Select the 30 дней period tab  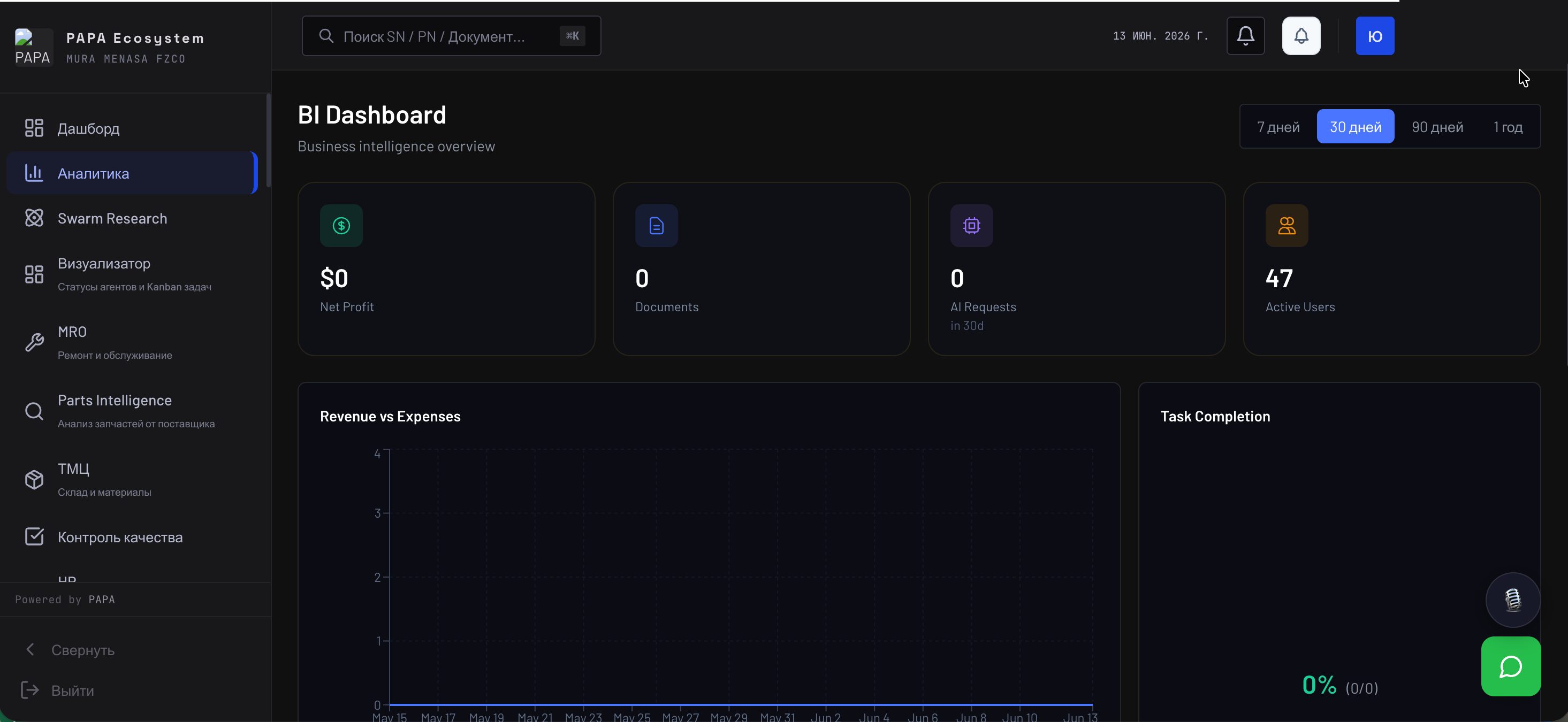click(x=1355, y=127)
